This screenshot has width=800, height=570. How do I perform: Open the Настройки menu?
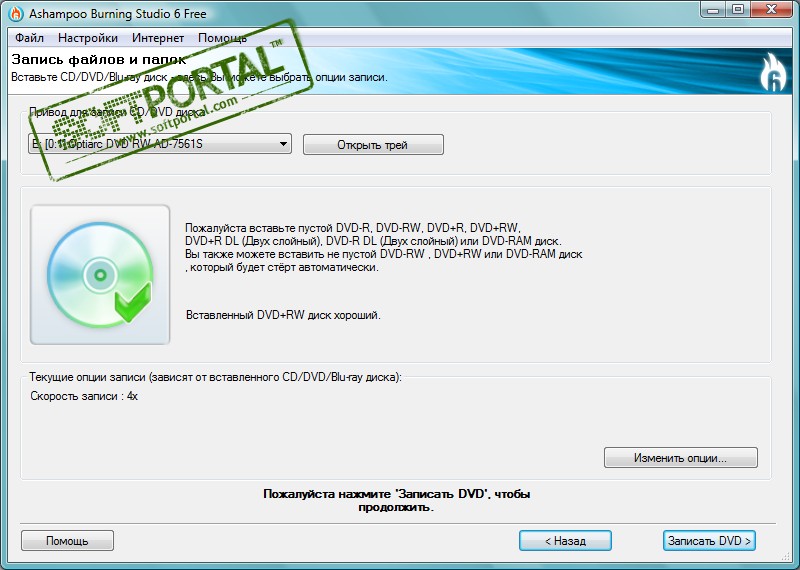88,38
